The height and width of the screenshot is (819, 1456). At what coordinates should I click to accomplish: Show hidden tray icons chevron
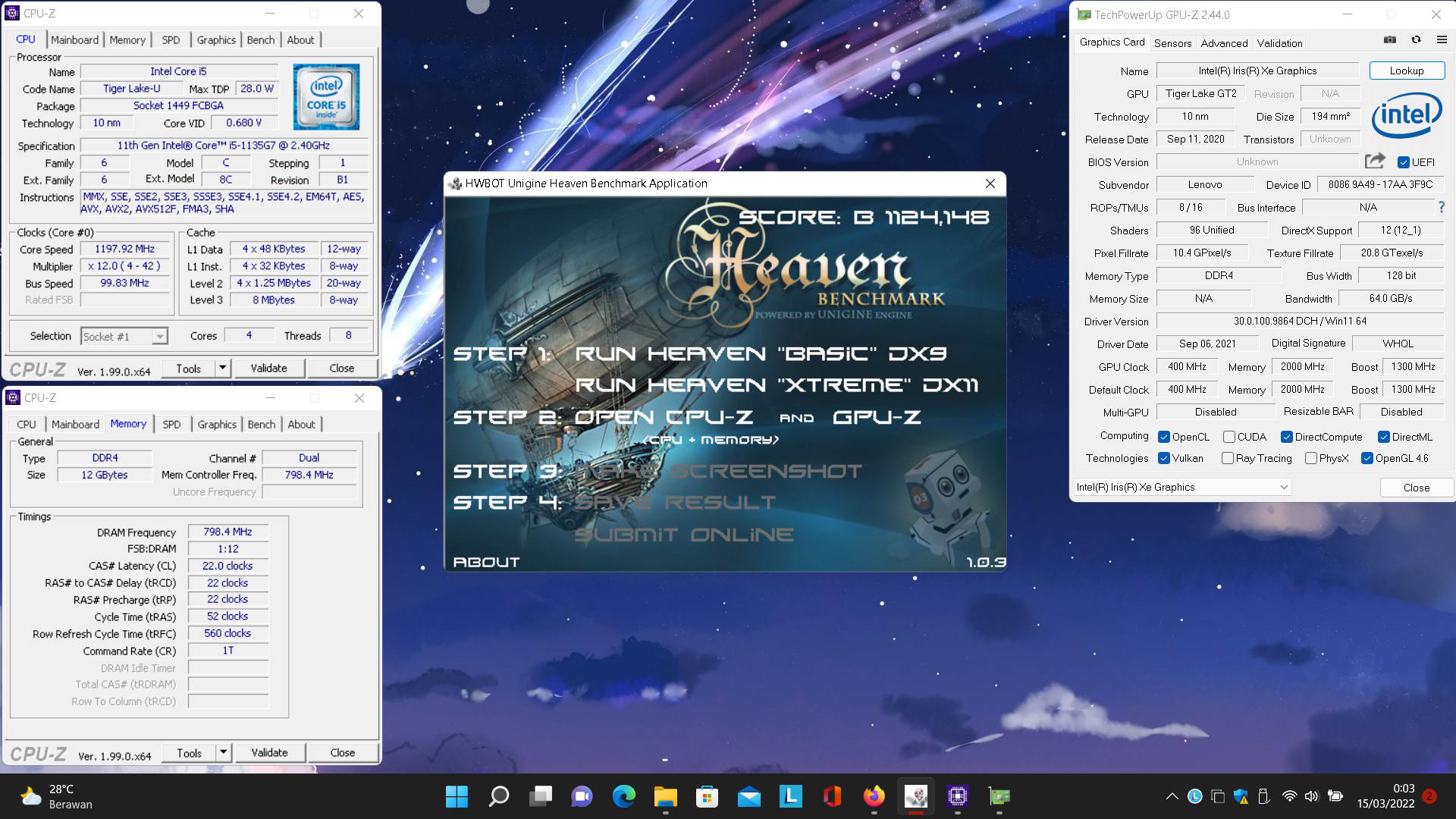(1172, 796)
